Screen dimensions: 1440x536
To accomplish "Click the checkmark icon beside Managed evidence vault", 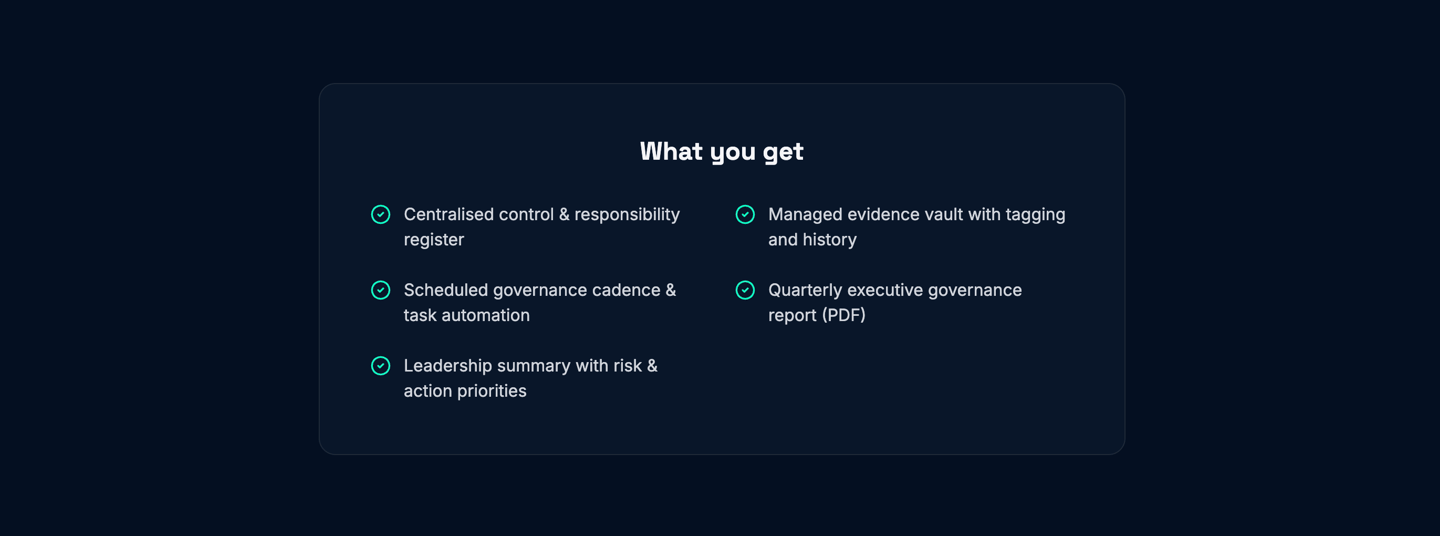I will click(x=745, y=214).
